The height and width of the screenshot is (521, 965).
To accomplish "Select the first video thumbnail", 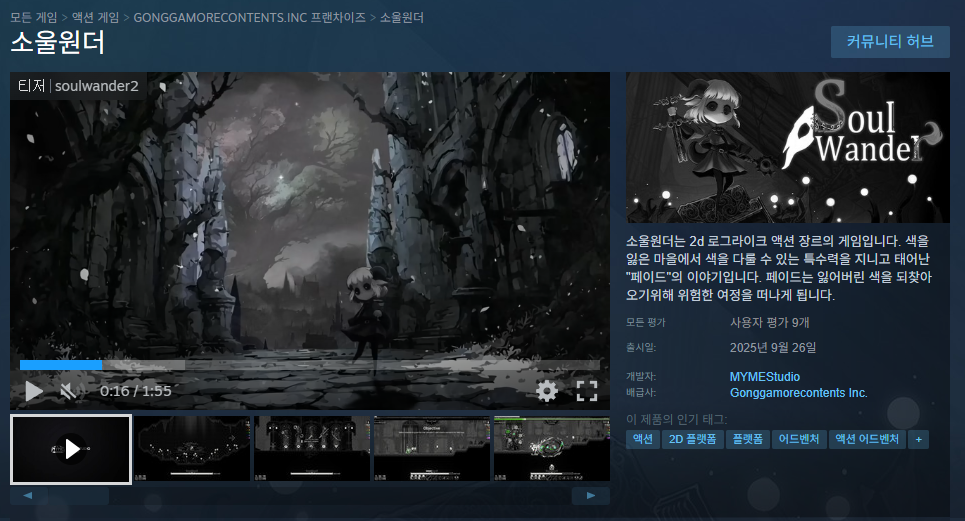I will click(71, 449).
